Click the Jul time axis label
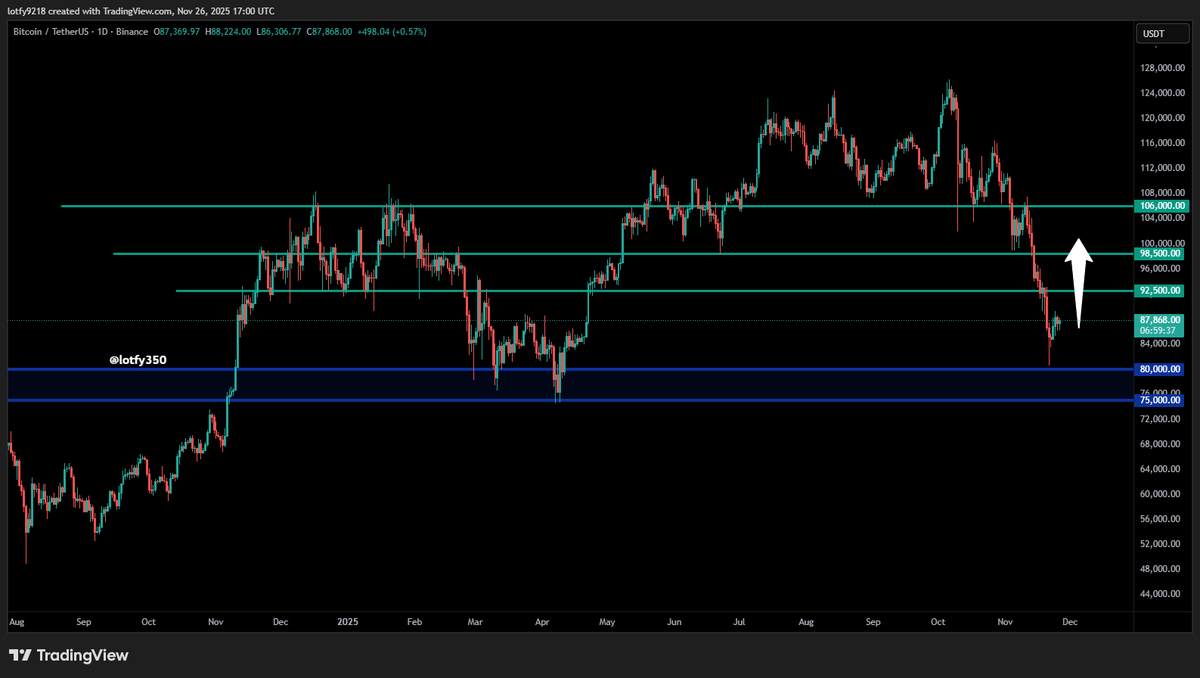 coord(739,621)
